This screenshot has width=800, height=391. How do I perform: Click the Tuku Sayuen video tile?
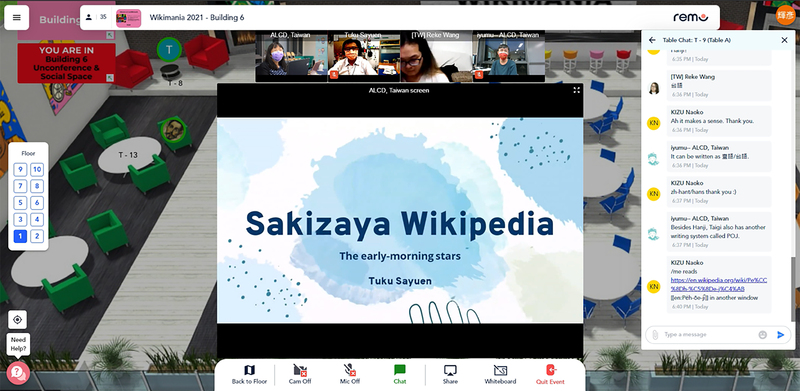[363, 56]
